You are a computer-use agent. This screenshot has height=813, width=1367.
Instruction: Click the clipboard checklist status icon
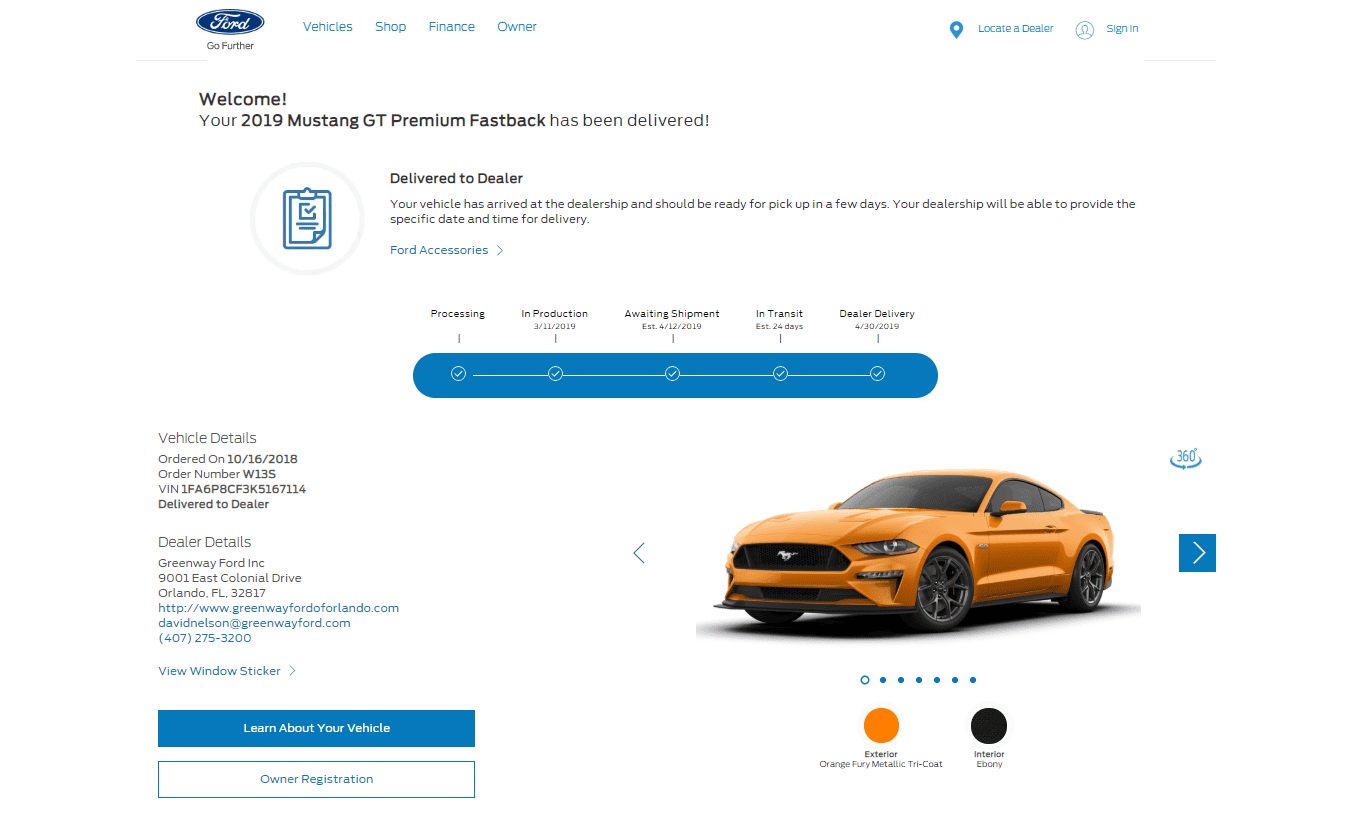click(x=307, y=219)
